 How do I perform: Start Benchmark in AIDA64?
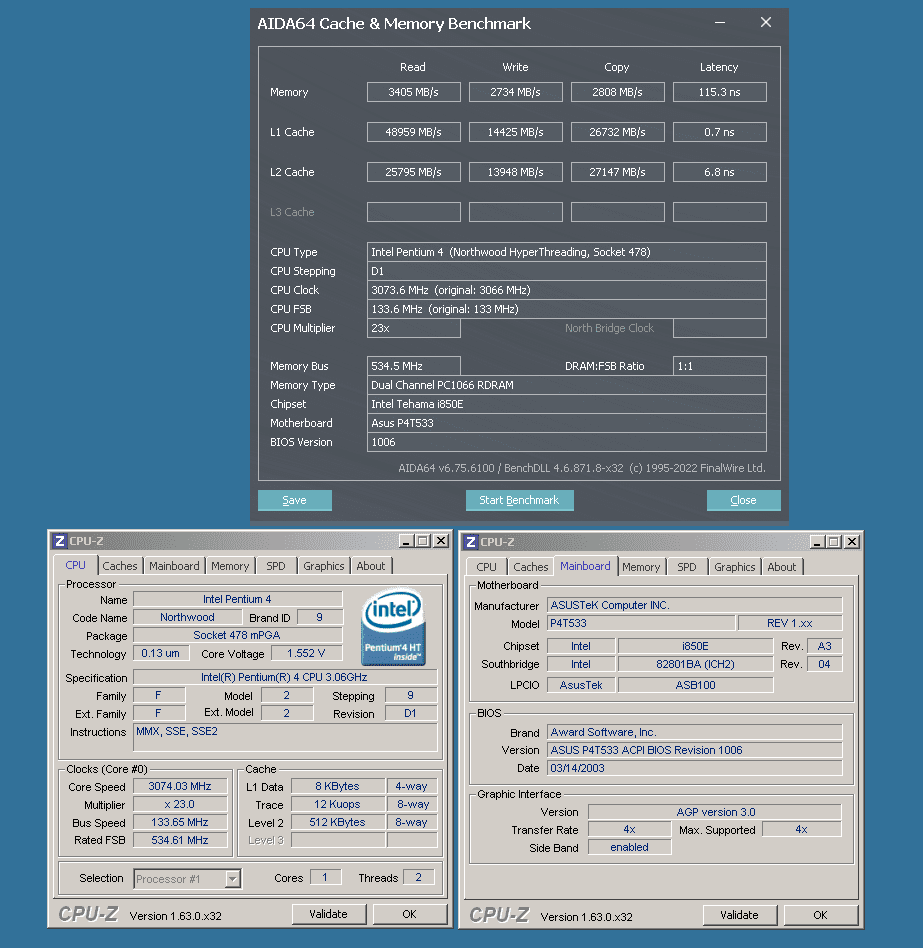[x=519, y=500]
